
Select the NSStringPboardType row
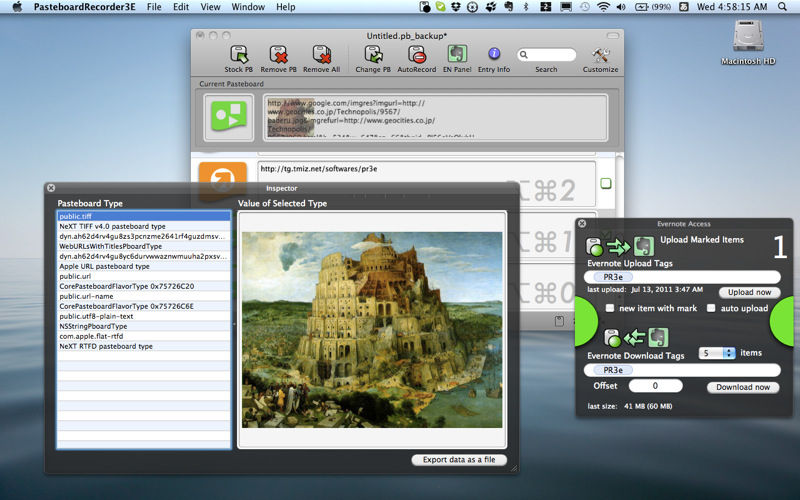coord(144,326)
